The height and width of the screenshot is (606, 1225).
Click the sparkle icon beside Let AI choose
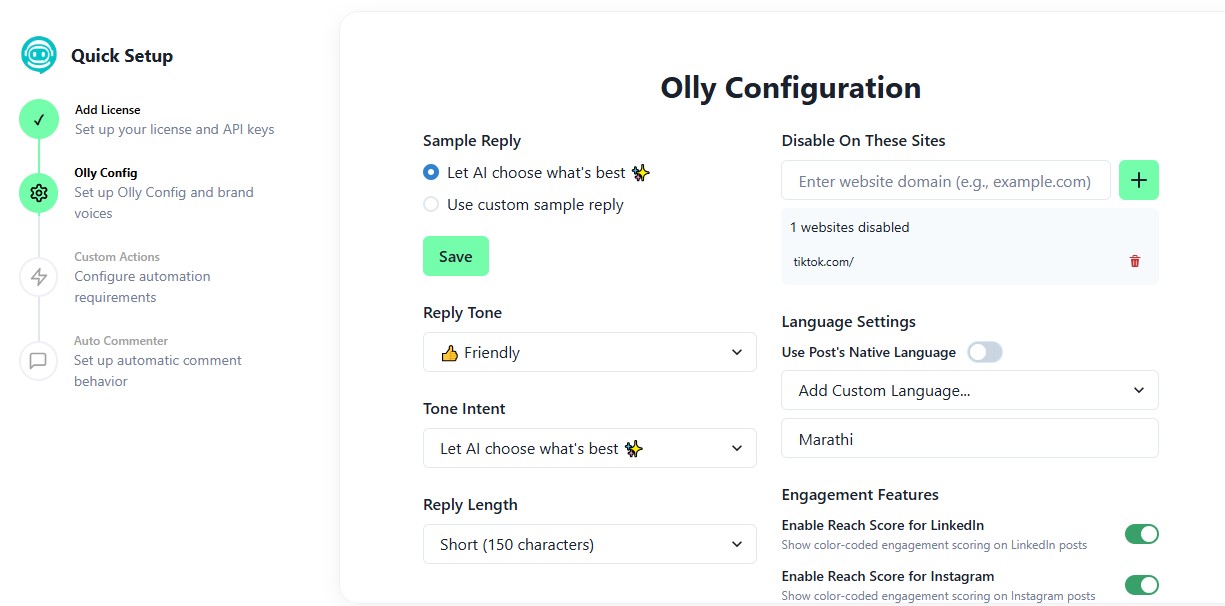(641, 172)
